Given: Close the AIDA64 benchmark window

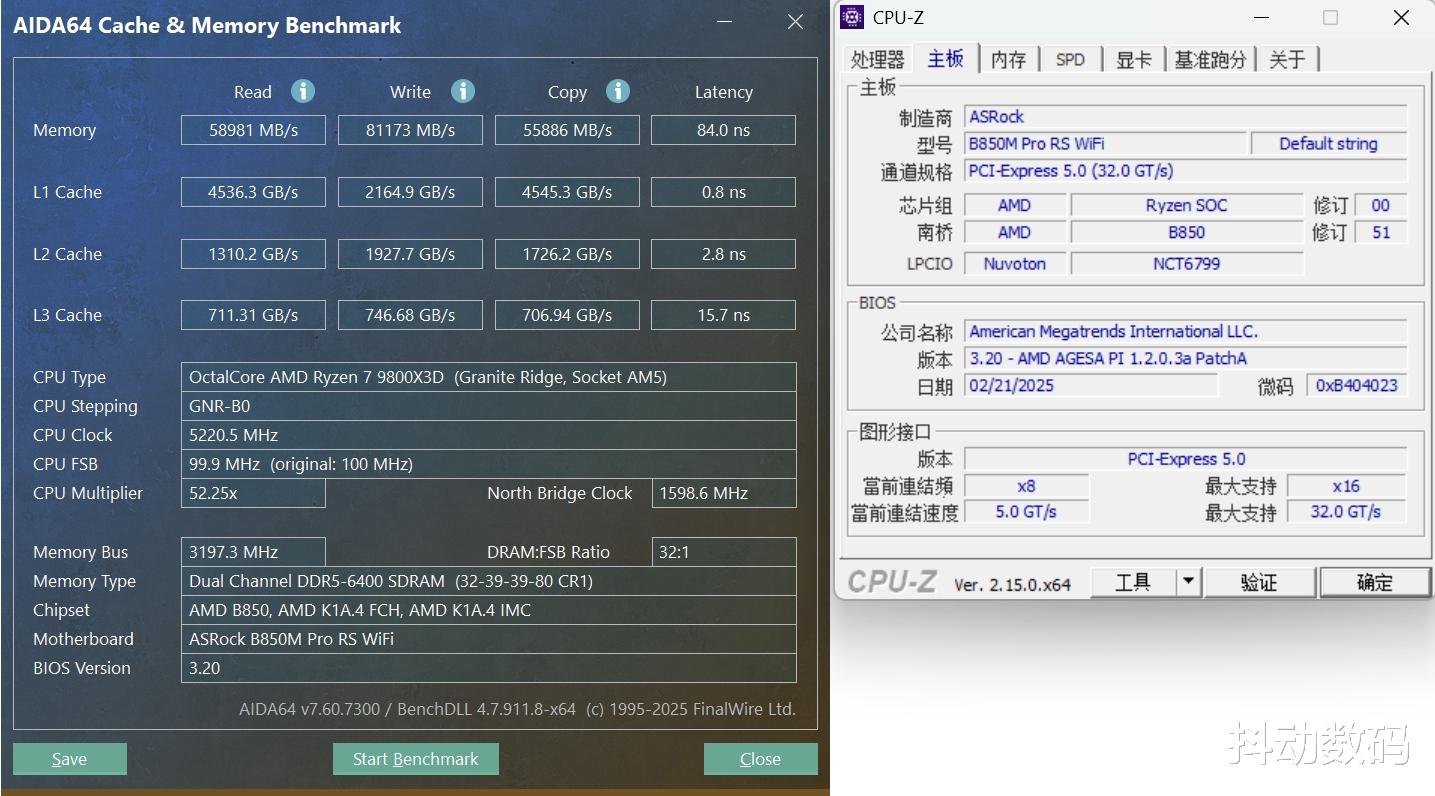Looking at the screenshot, I should pyautogui.click(x=795, y=22).
